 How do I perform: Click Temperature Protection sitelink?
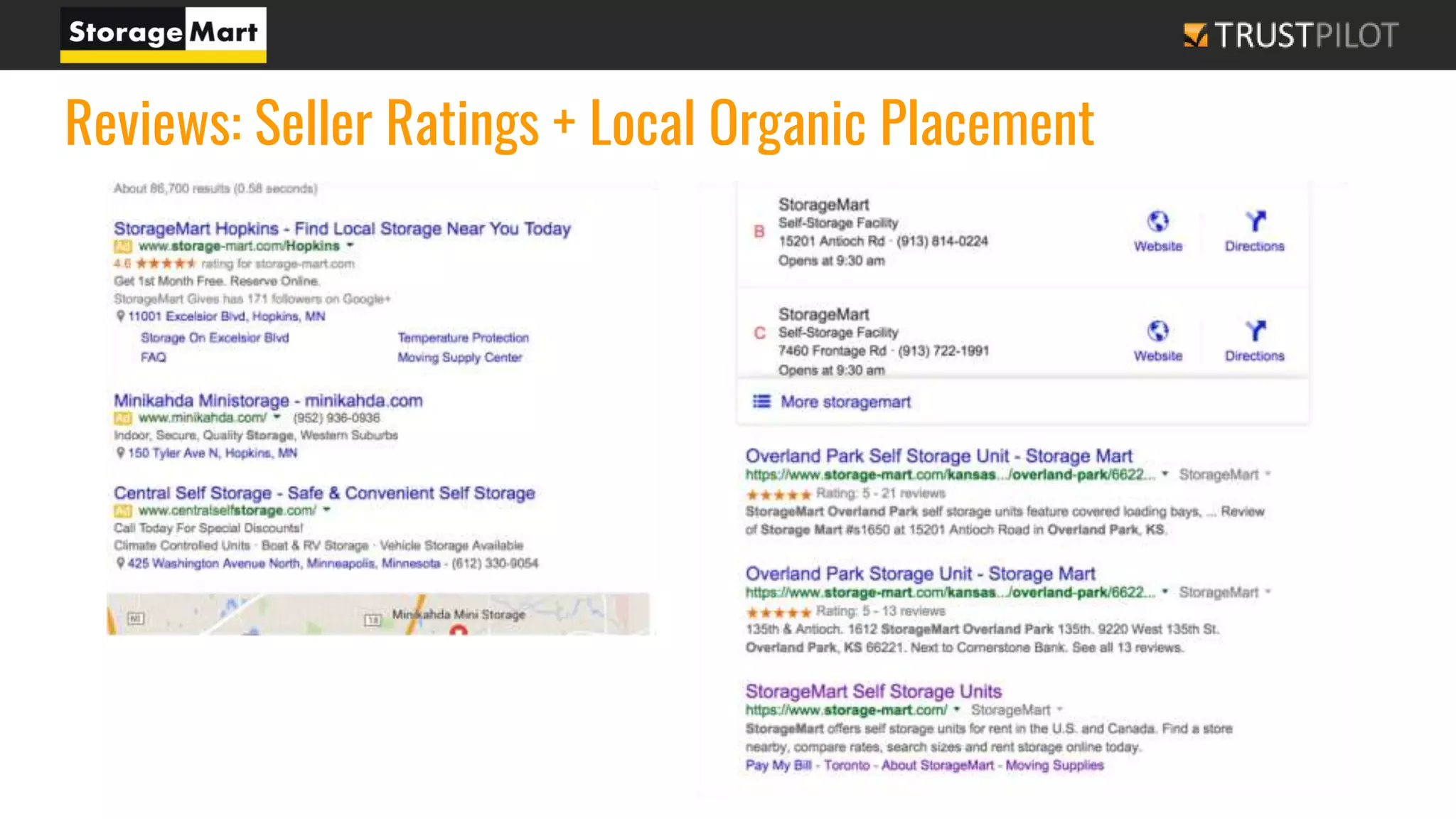(x=463, y=338)
